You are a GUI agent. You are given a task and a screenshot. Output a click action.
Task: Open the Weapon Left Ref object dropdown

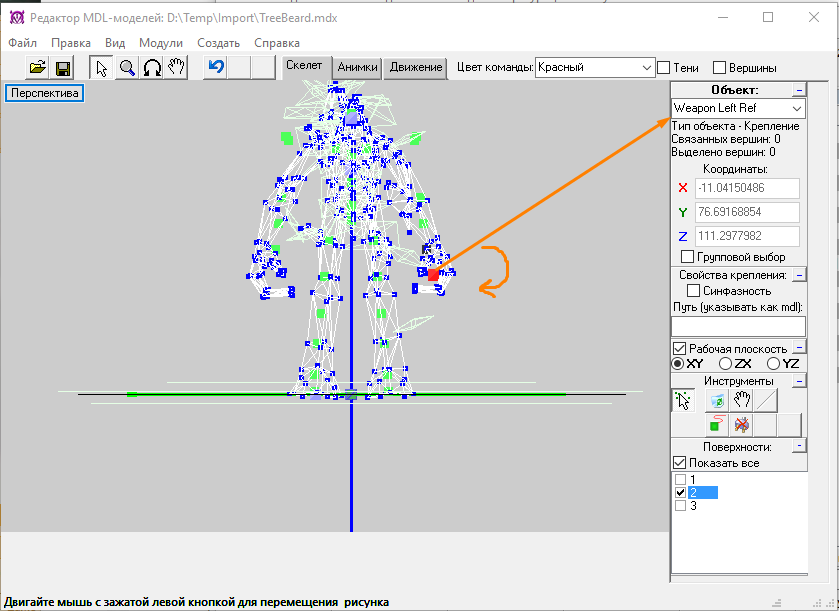tap(738, 108)
